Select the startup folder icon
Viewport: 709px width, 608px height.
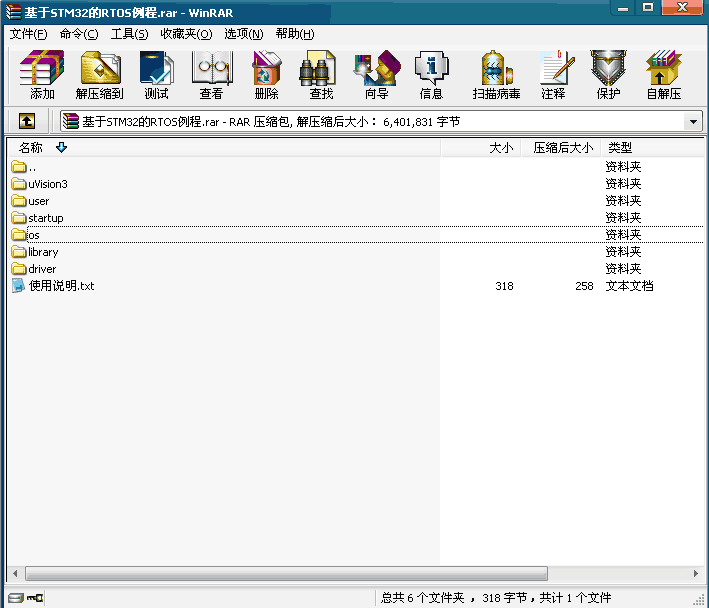coord(19,217)
